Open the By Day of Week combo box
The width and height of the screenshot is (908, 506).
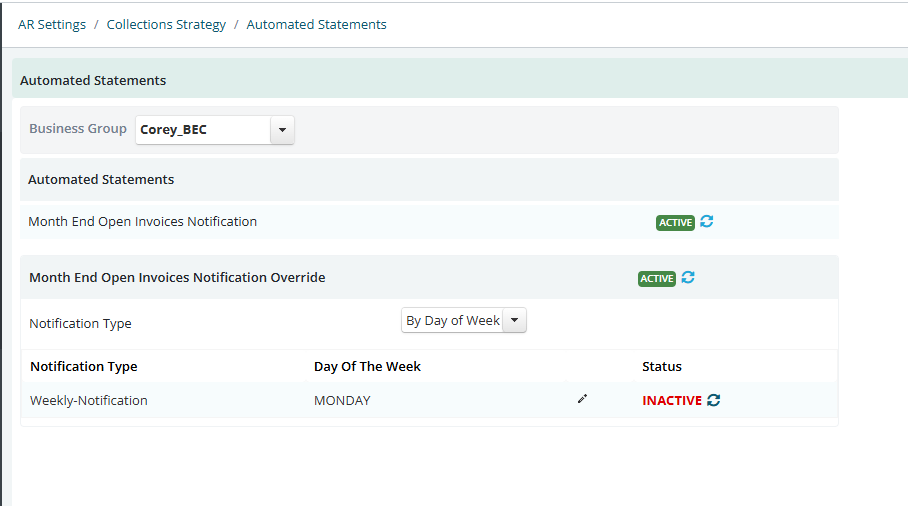pyautogui.click(x=464, y=320)
